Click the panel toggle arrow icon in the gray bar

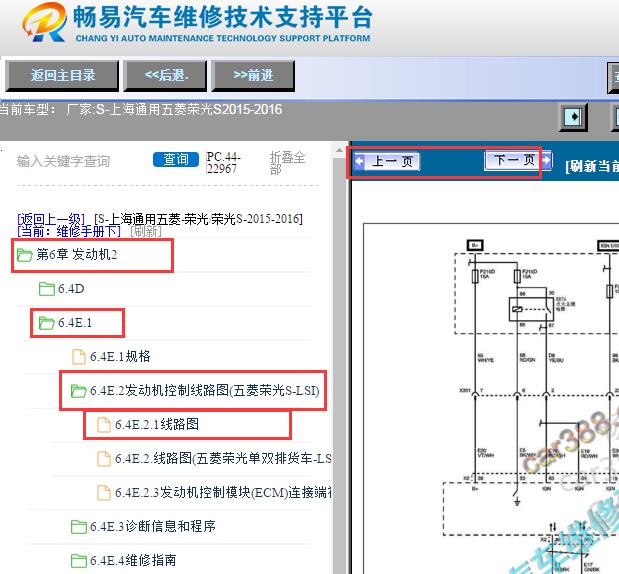(x=573, y=117)
